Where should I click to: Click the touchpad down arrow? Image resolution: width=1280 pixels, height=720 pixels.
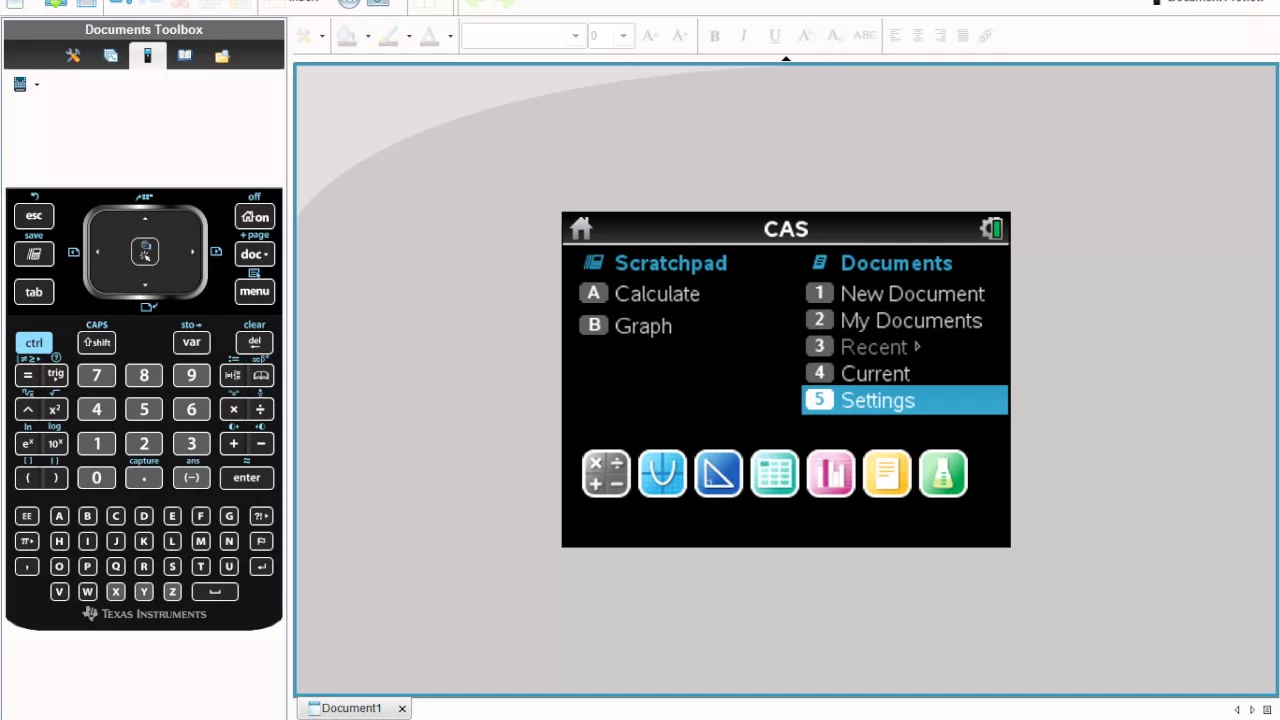145,286
